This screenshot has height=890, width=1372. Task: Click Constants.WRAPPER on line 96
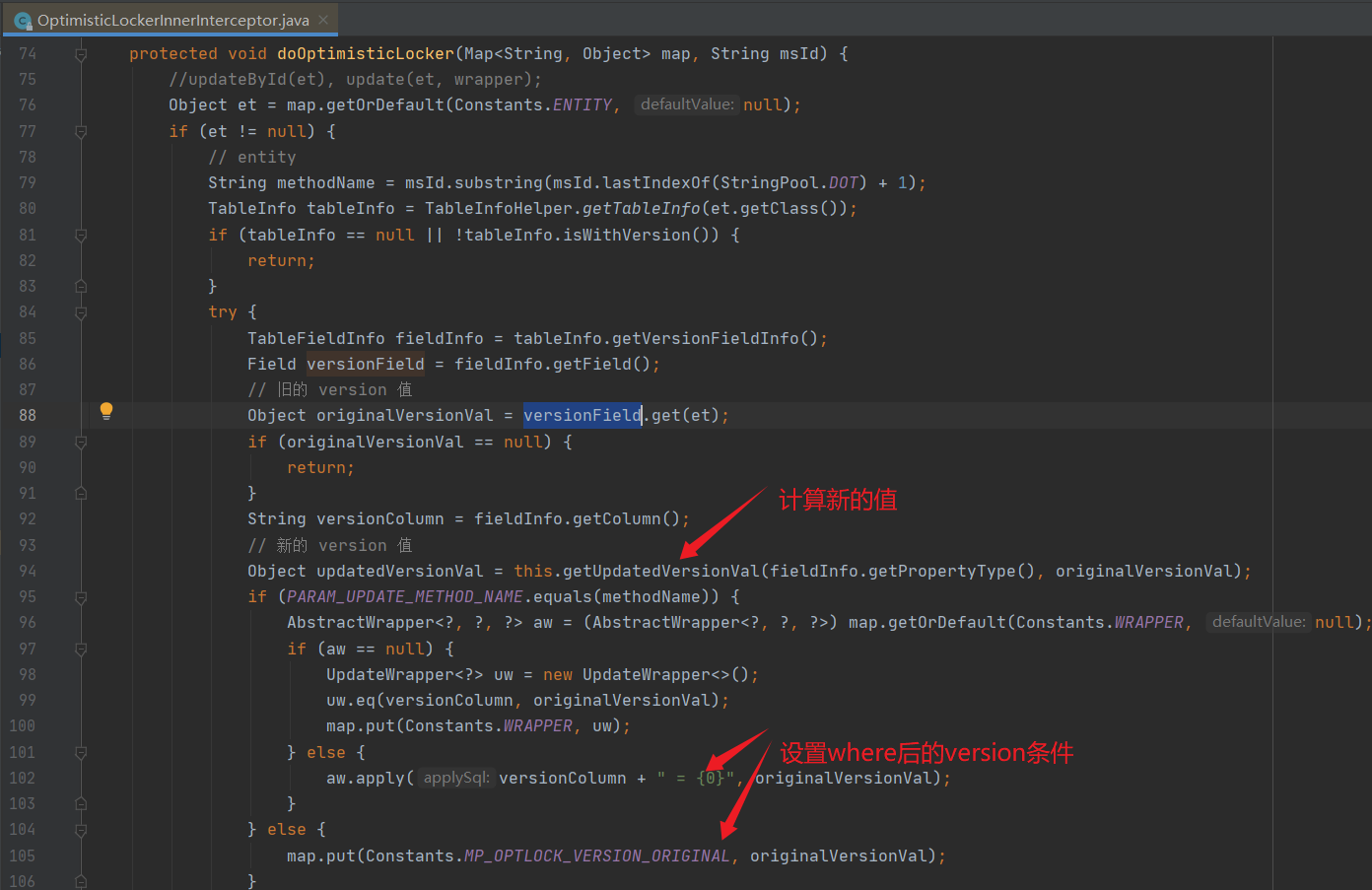1100,623
